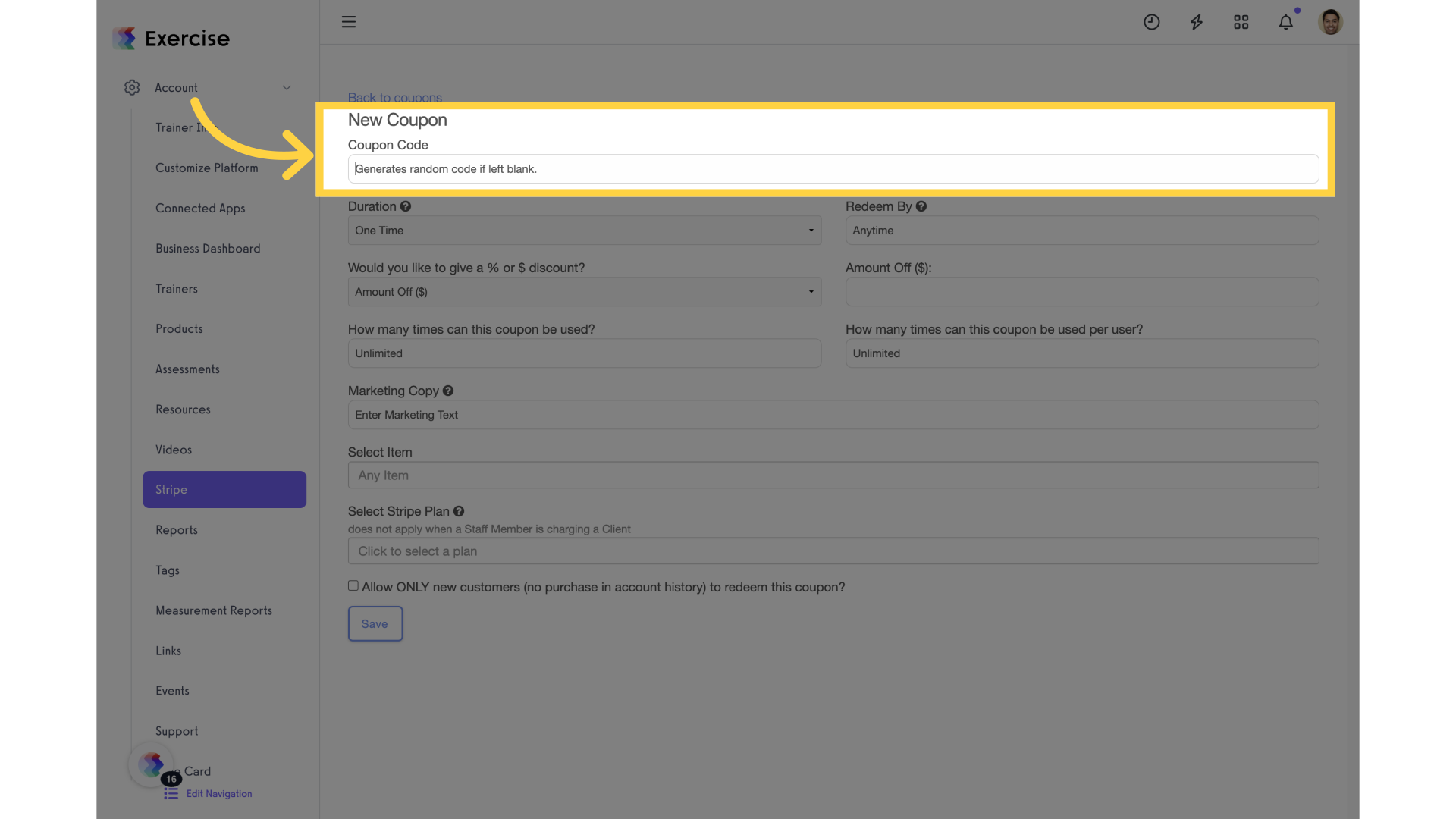This screenshot has width=1456, height=819.
Task: Click the per user usage Unlimited field
Action: coord(1082,353)
